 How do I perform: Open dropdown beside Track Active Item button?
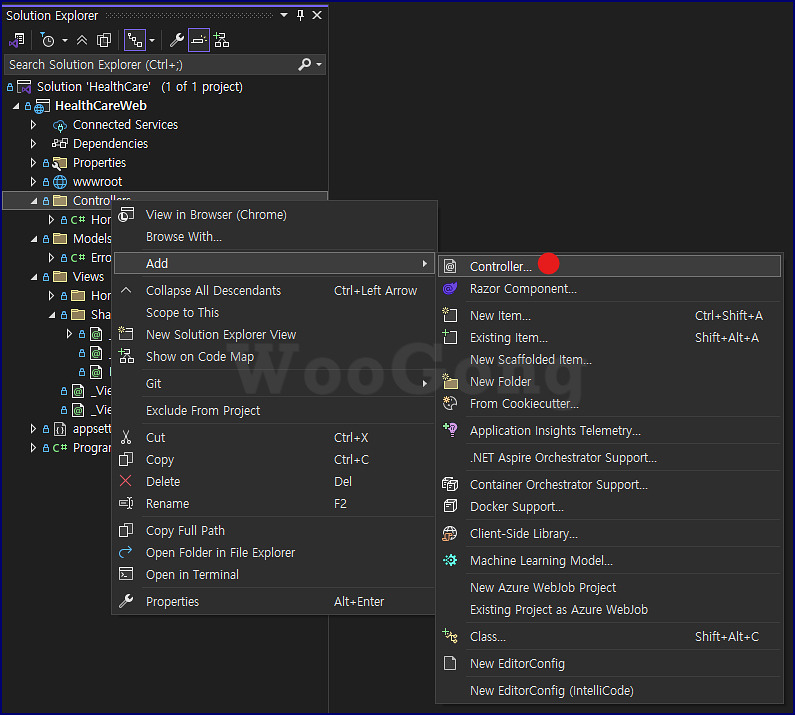click(152, 40)
